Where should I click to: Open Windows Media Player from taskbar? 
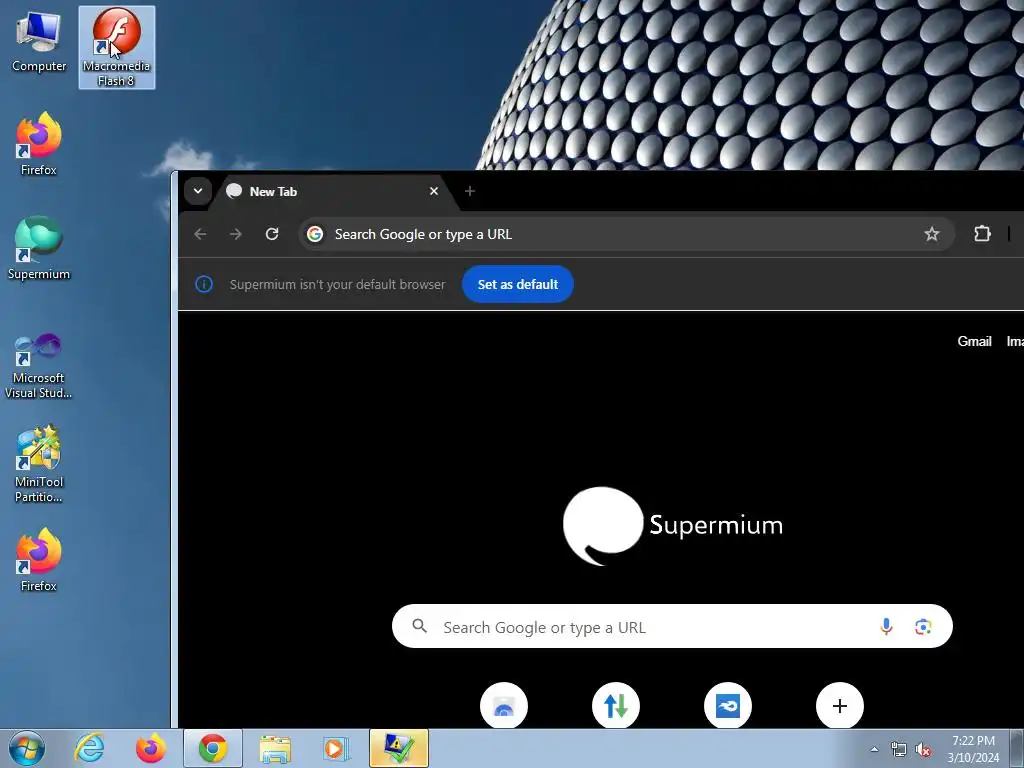point(337,748)
